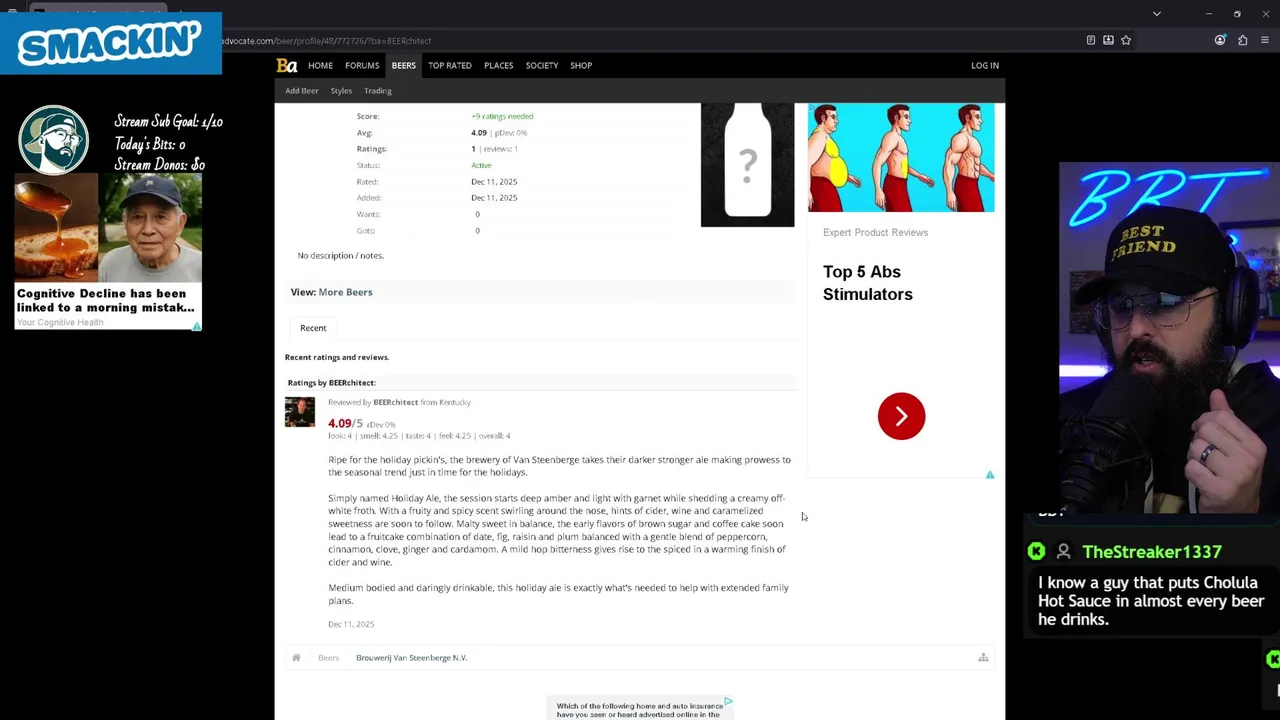Viewport: 1280px width, 720px height.
Task: Click the AdChoices icon on the cognitive ad
Action: click(x=197, y=326)
